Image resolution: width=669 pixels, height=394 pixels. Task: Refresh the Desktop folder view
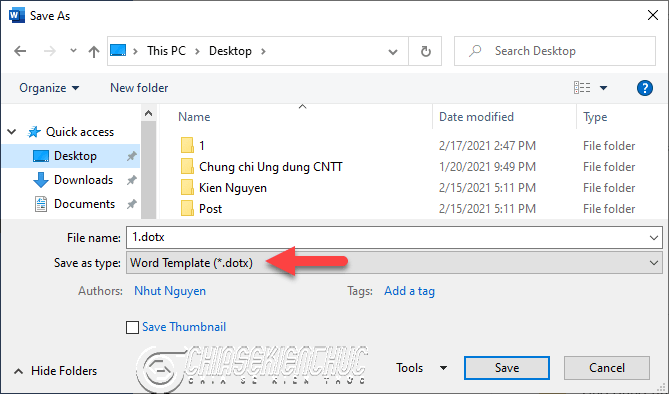point(425,51)
